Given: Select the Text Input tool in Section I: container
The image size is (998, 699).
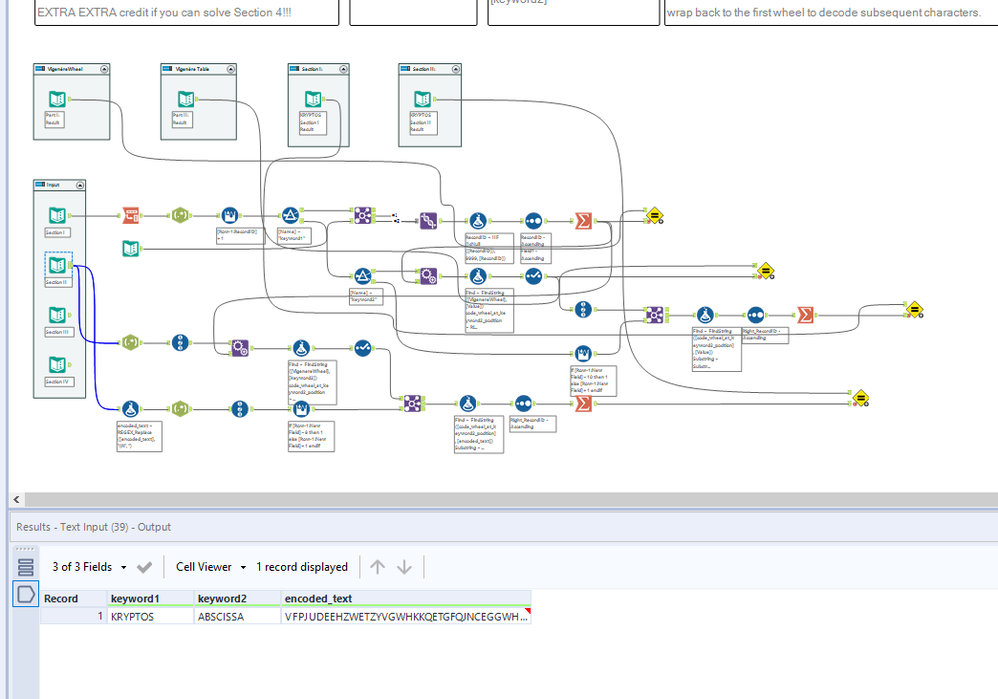Looking at the screenshot, I should (313, 99).
